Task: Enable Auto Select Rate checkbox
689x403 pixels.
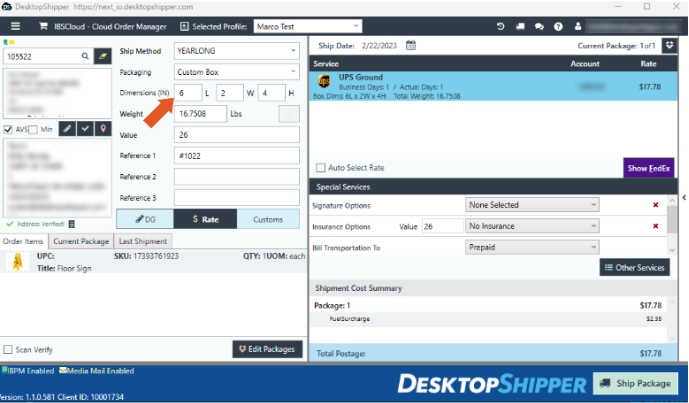Action: coord(321,167)
